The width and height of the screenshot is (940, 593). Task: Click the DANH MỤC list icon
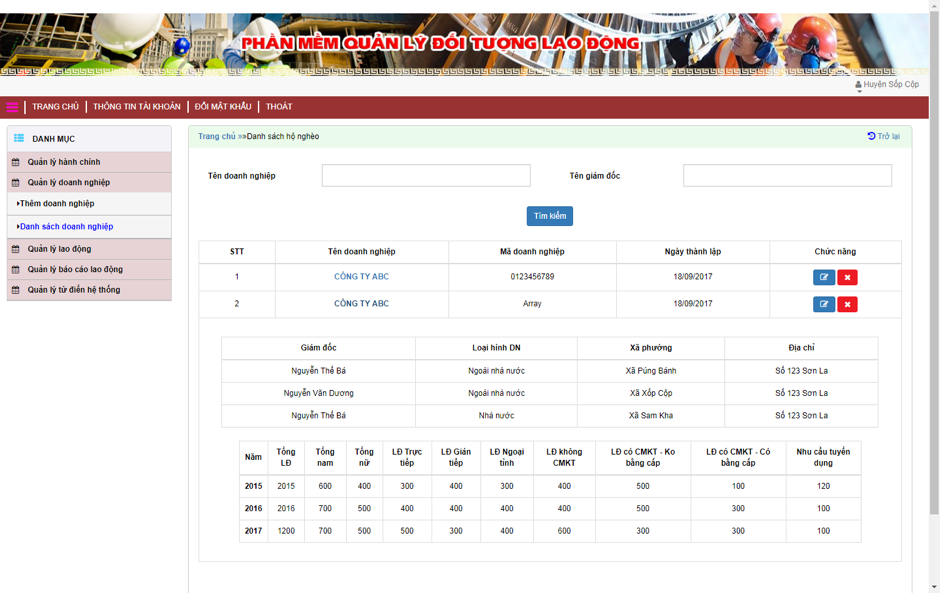pyautogui.click(x=19, y=138)
